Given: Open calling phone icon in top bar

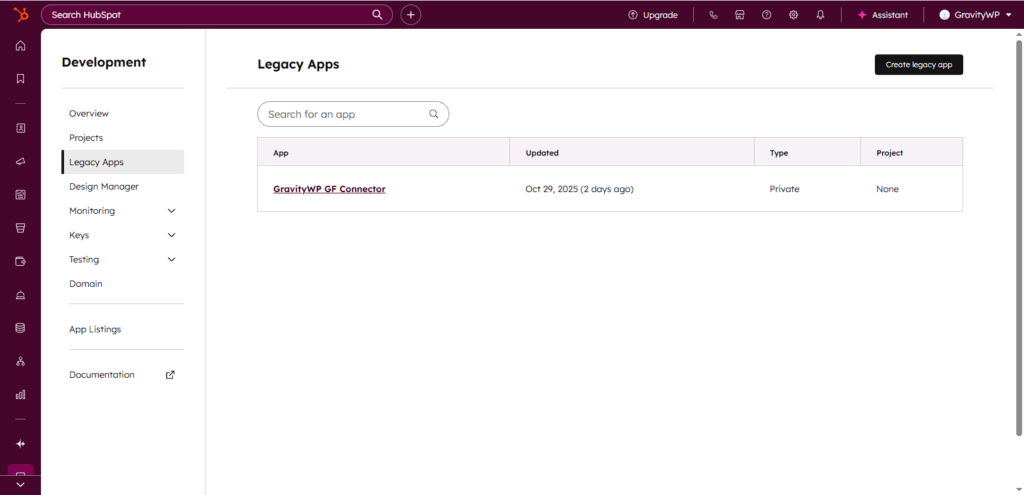Looking at the screenshot, I should point(713,15).
